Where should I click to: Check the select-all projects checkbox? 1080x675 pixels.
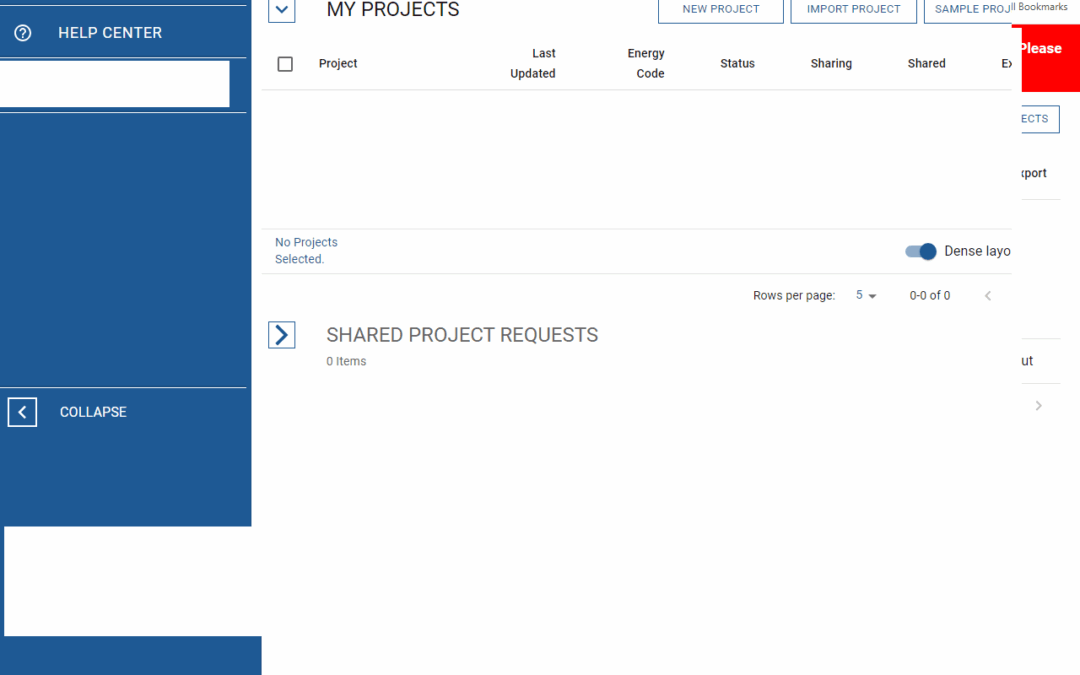coord(285,64)
